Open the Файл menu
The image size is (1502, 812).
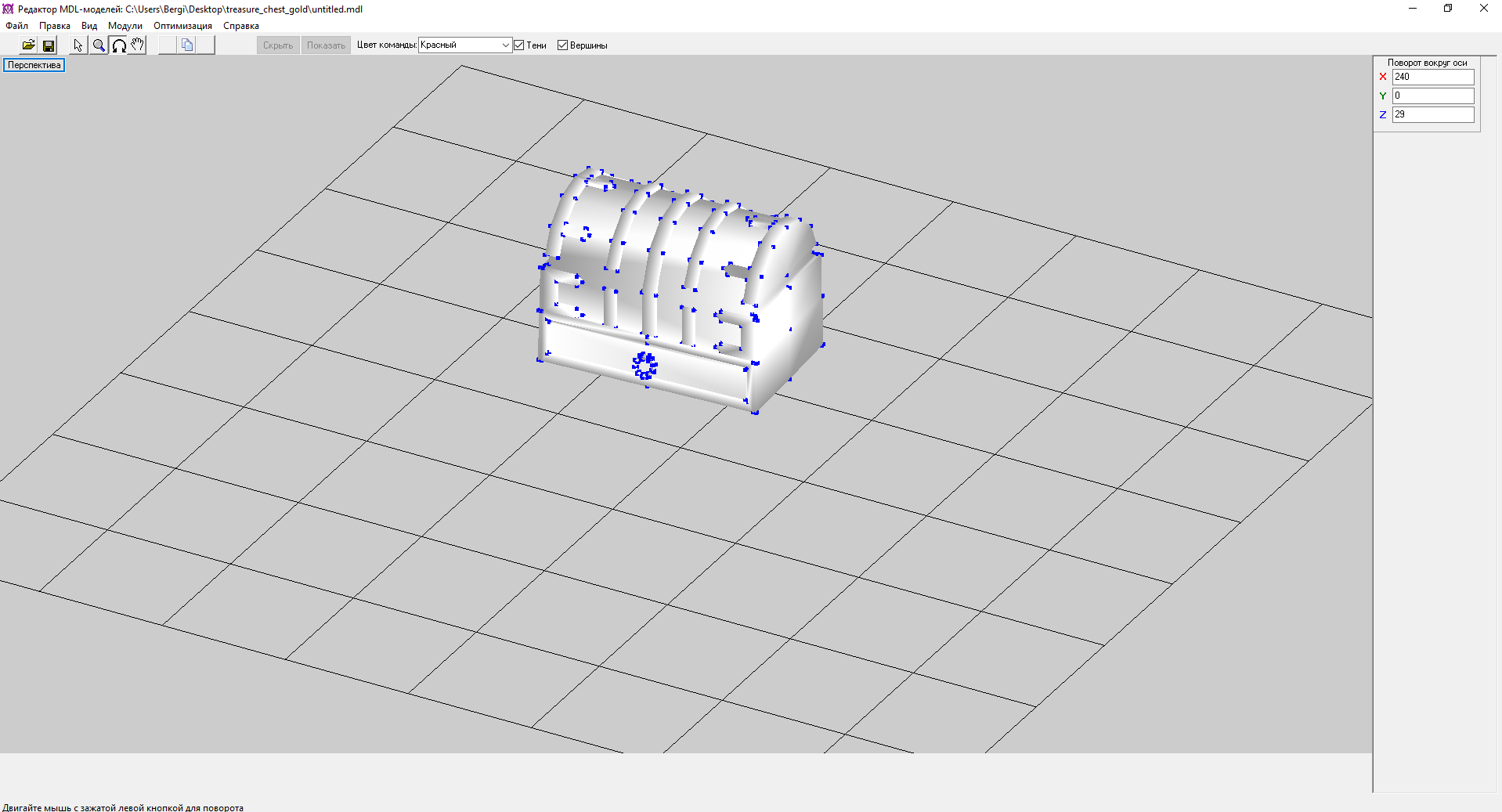point(17,26)
